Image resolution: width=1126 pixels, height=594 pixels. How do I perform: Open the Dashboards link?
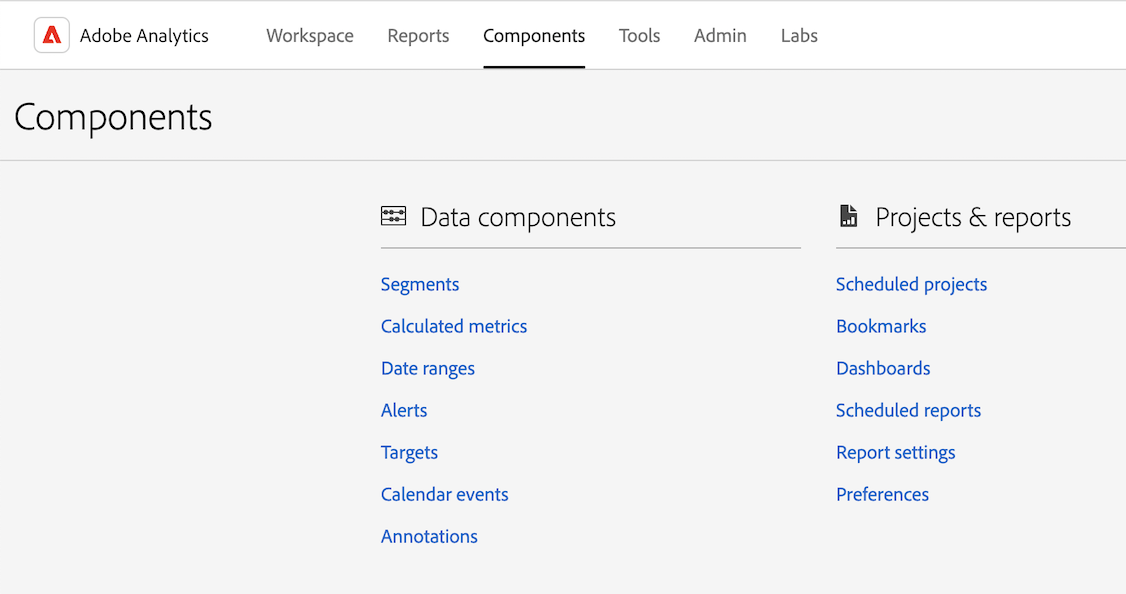pos(883,369)
